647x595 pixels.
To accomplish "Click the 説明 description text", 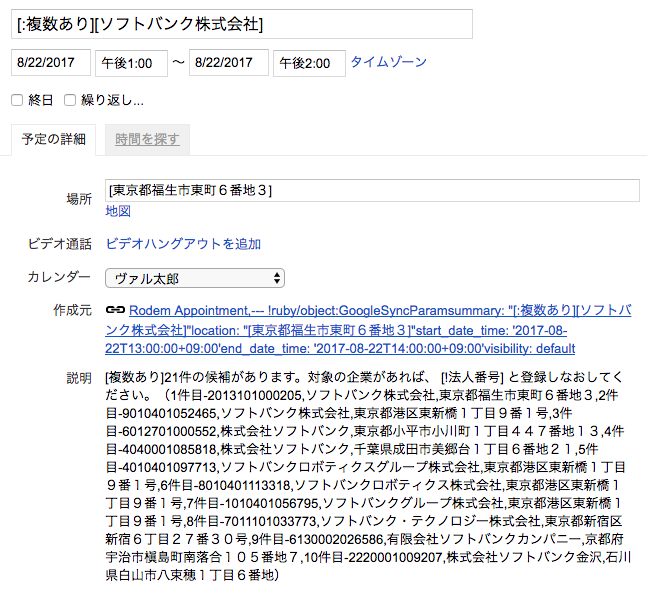I will pyautogui.click(x=368, y=476).
